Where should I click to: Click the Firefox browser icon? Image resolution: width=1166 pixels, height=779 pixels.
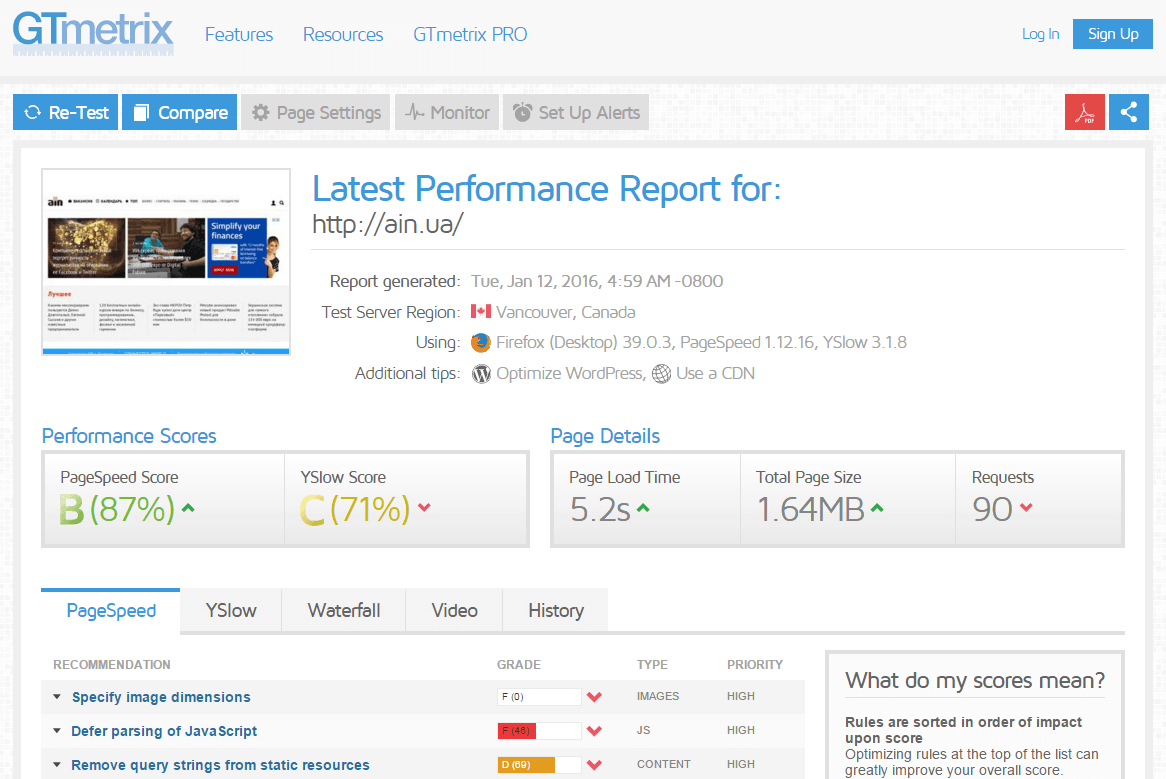click(x=481, y=342)
